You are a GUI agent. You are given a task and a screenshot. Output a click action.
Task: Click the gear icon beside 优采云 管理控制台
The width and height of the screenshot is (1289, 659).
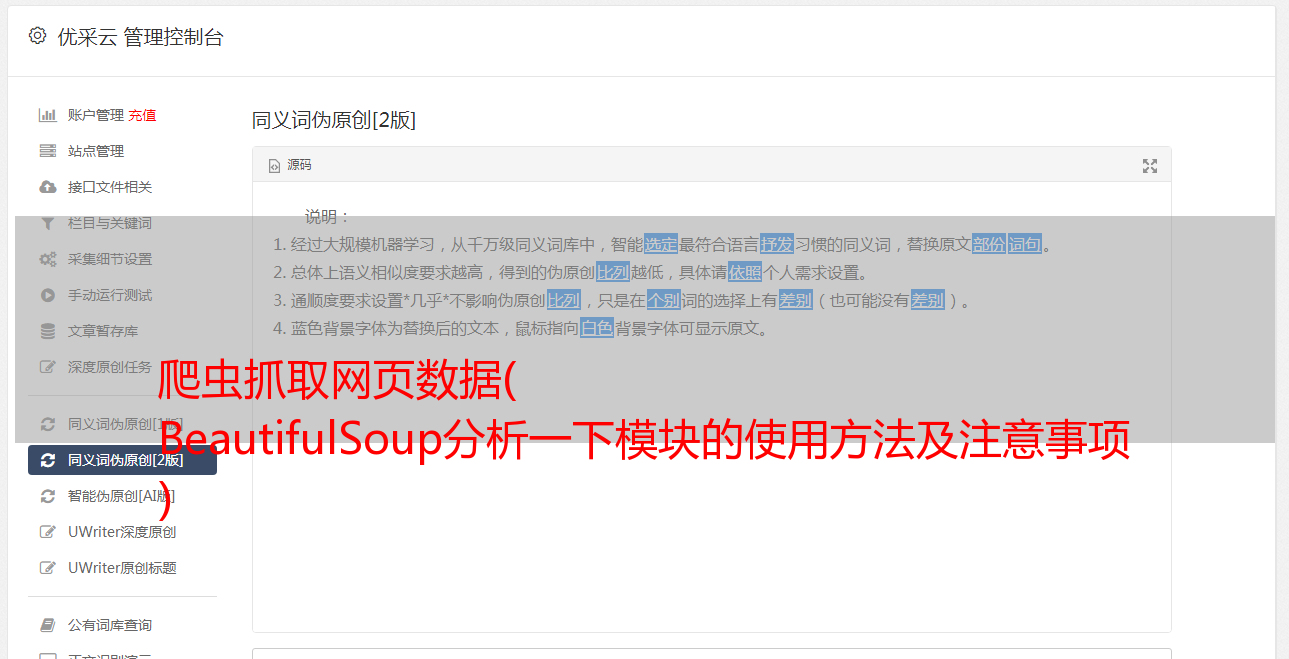pos(37,36)
